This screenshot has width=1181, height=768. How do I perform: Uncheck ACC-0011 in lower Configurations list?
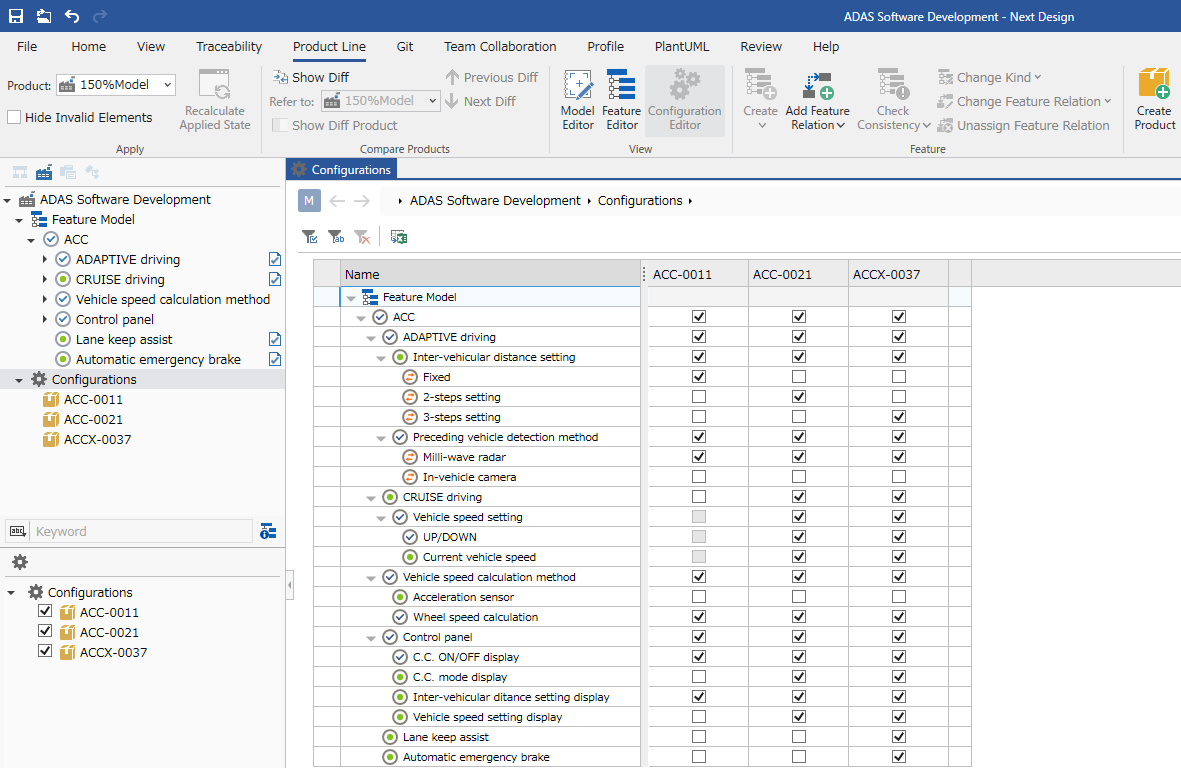(x=45, y=611)
